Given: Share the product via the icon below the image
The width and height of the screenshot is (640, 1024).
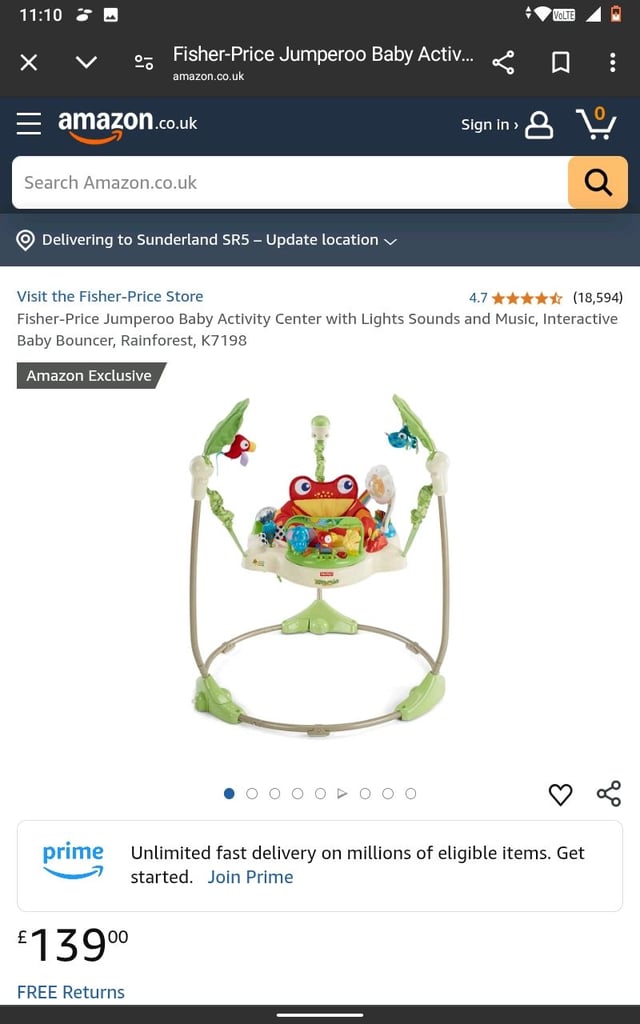Looking at the screenshot, I should point(609,793).
